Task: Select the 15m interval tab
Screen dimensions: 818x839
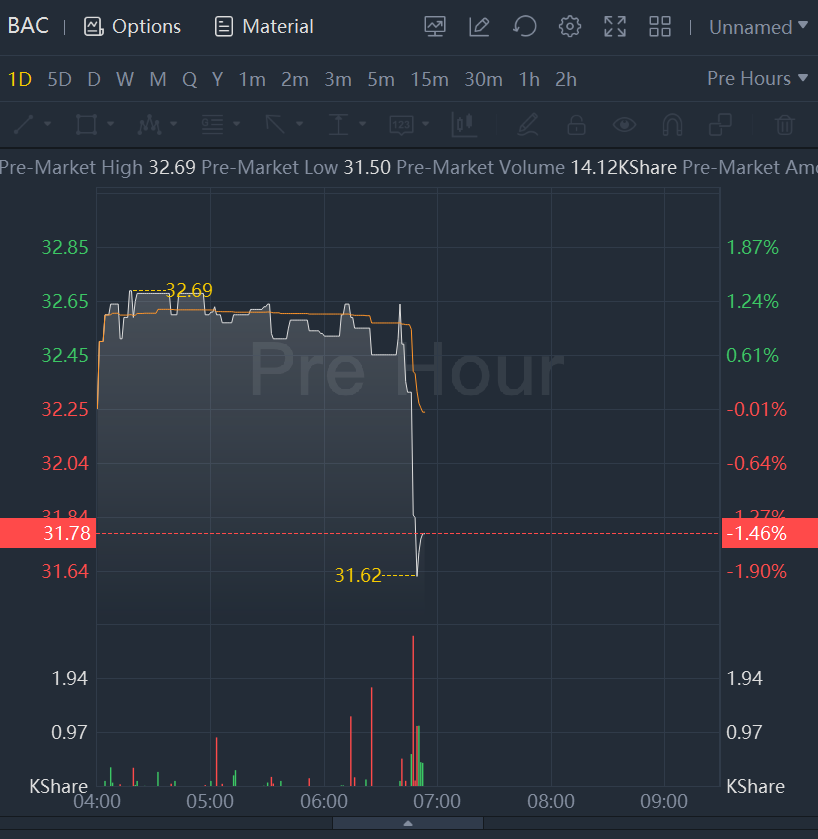Action: pos(429,79)
